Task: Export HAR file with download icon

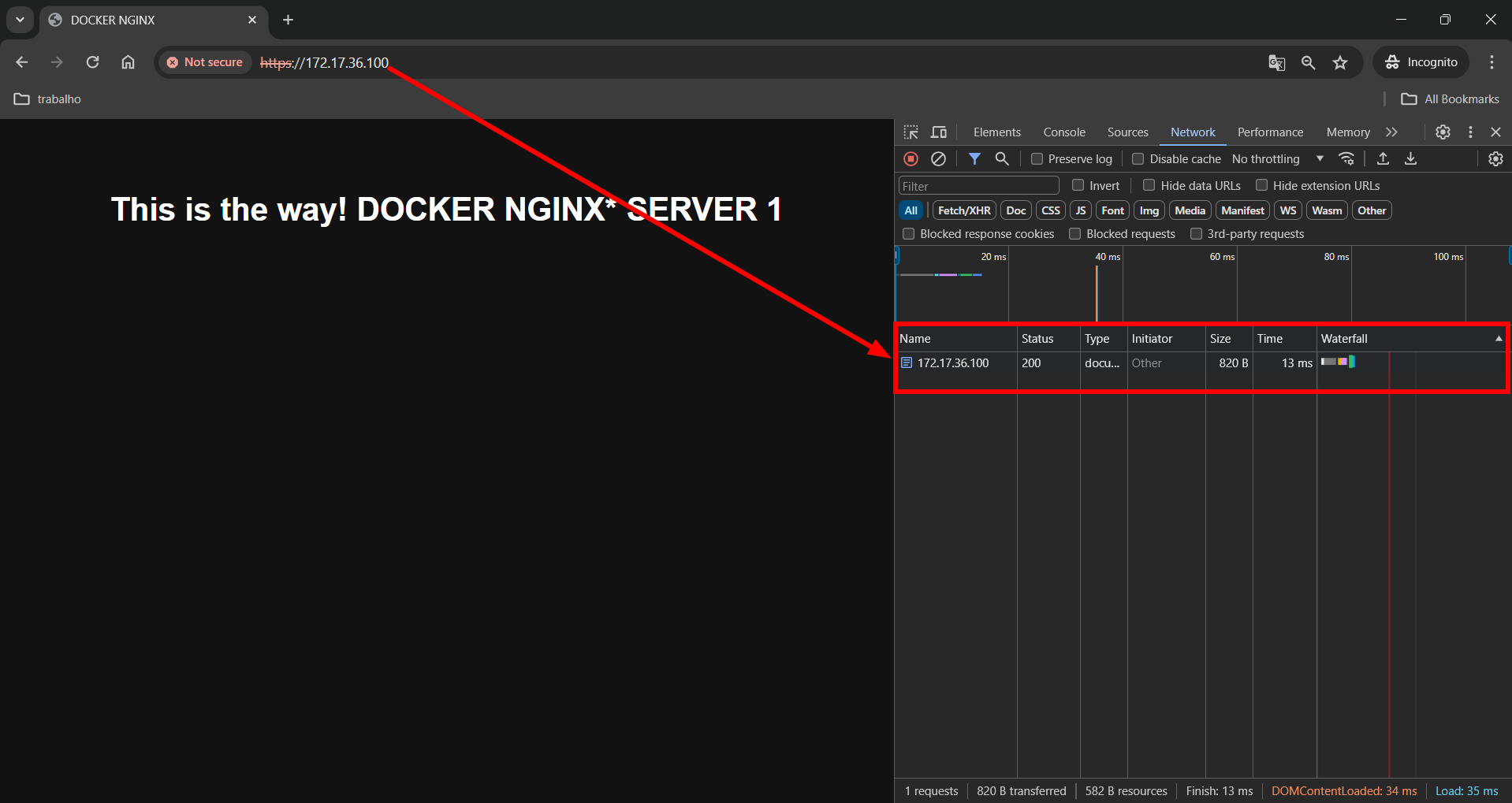Action: click(1411, 159)
